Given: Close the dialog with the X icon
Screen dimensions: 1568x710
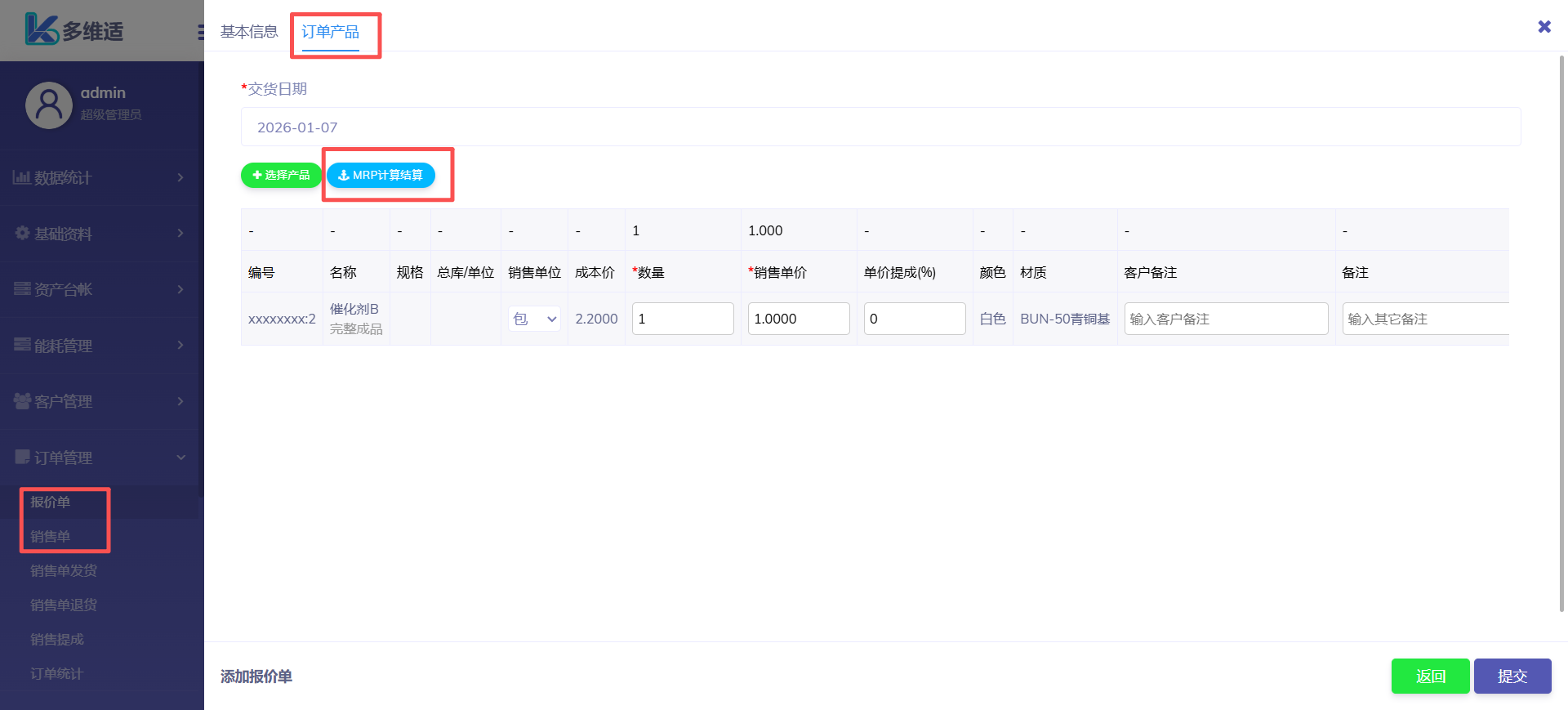Looking at the screenshot, I should point(1543,27).
